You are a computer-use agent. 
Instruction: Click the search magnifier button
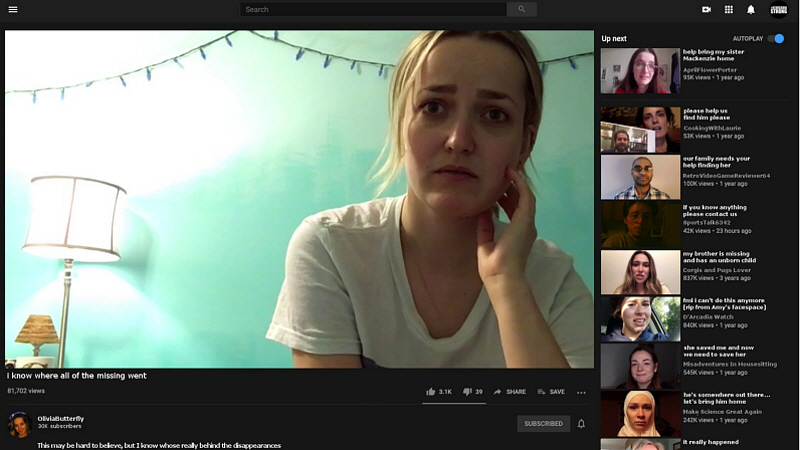521,9
